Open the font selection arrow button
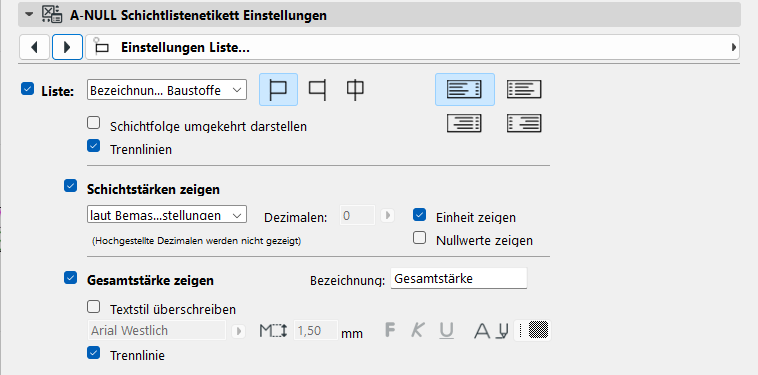Image resolution: width=758 pixels, height=375 pixels. click(x=238, y=331)
